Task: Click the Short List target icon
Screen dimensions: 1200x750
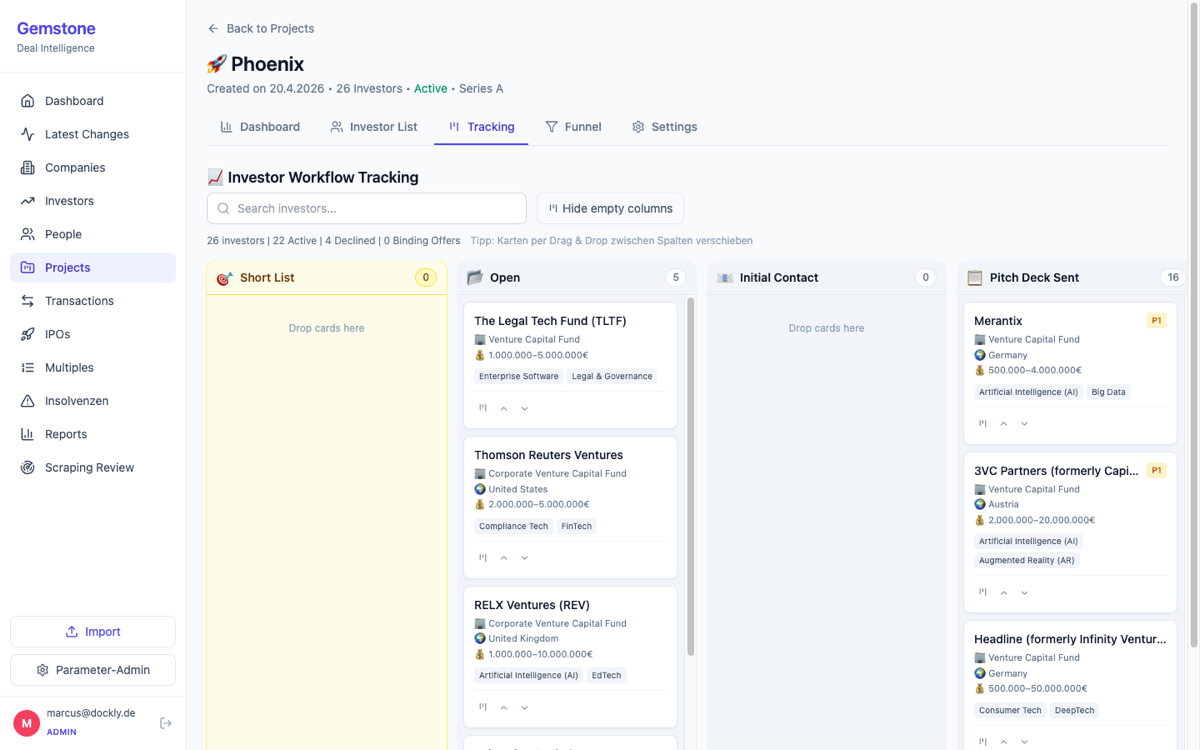Action: [x=225, y=278]
